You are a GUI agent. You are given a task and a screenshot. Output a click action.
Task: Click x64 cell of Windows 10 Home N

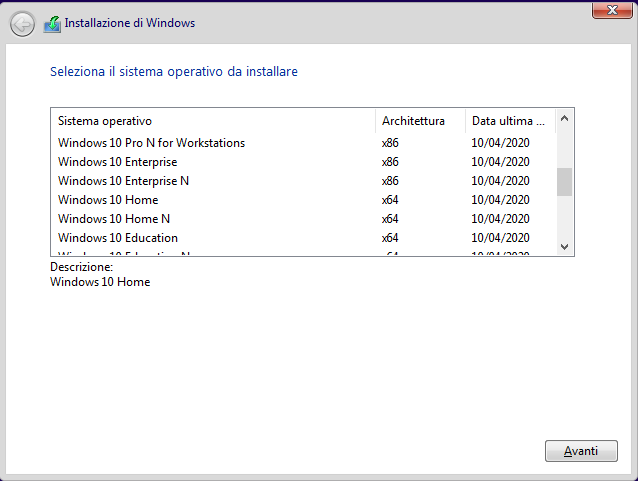(x=390, y=219)
